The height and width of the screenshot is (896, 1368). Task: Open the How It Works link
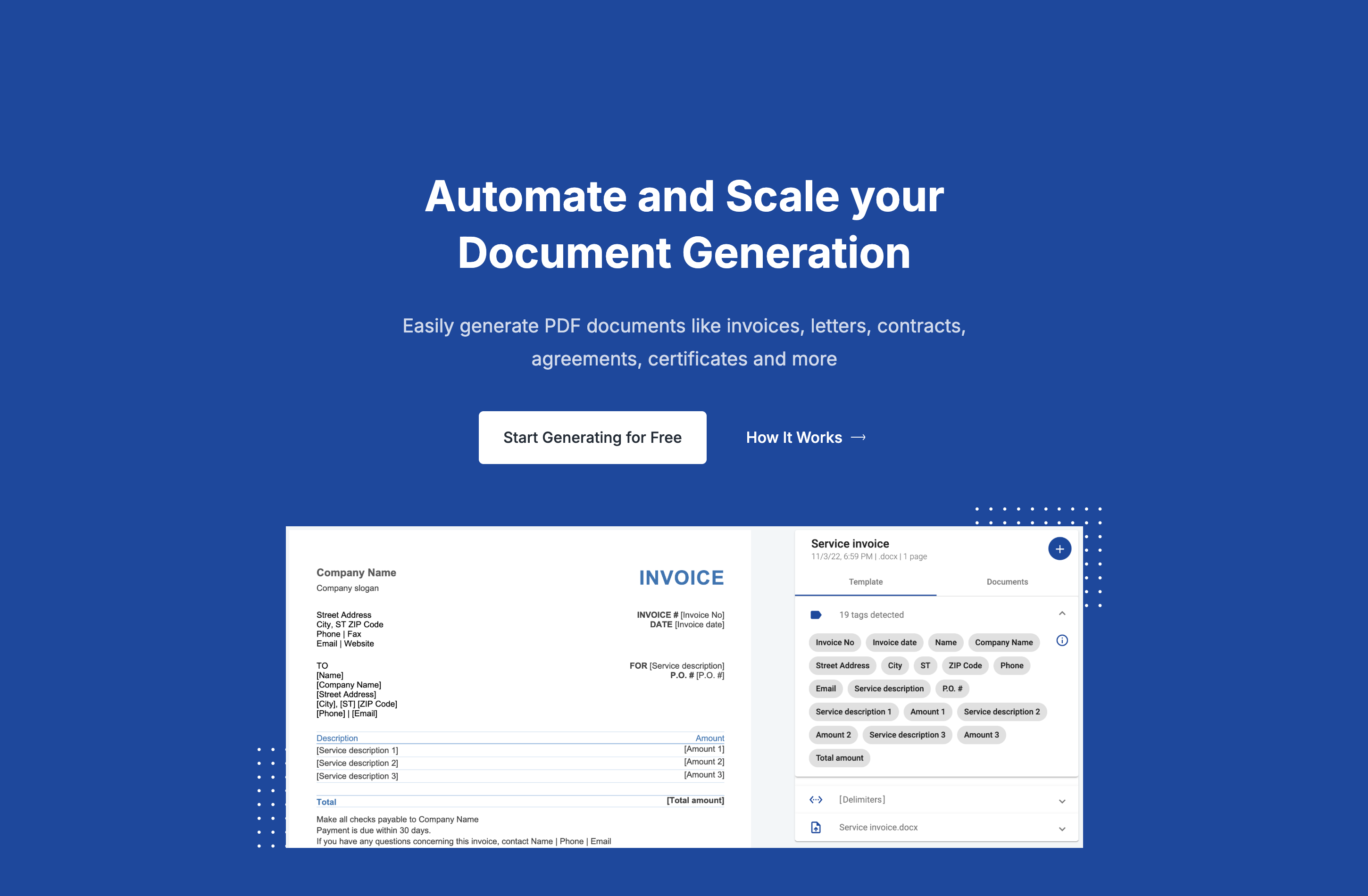tap(805, 438)
